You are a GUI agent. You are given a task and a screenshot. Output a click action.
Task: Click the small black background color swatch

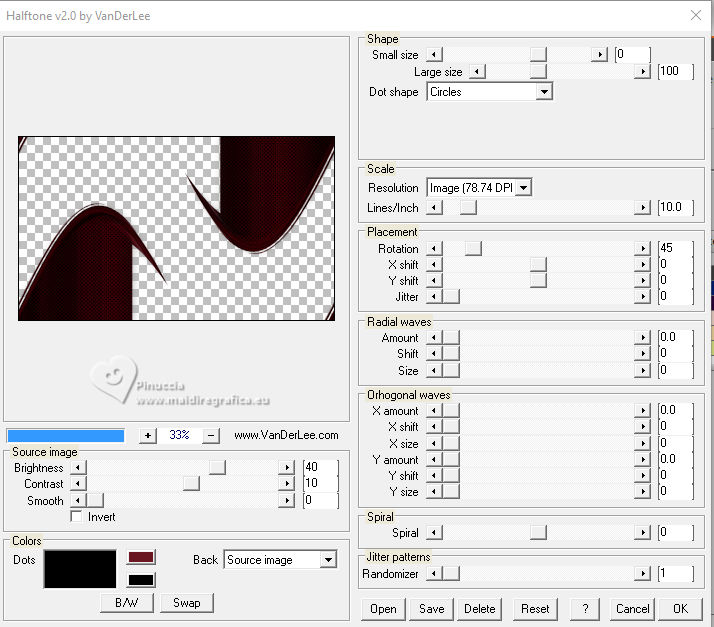click(x=141, y=580)
